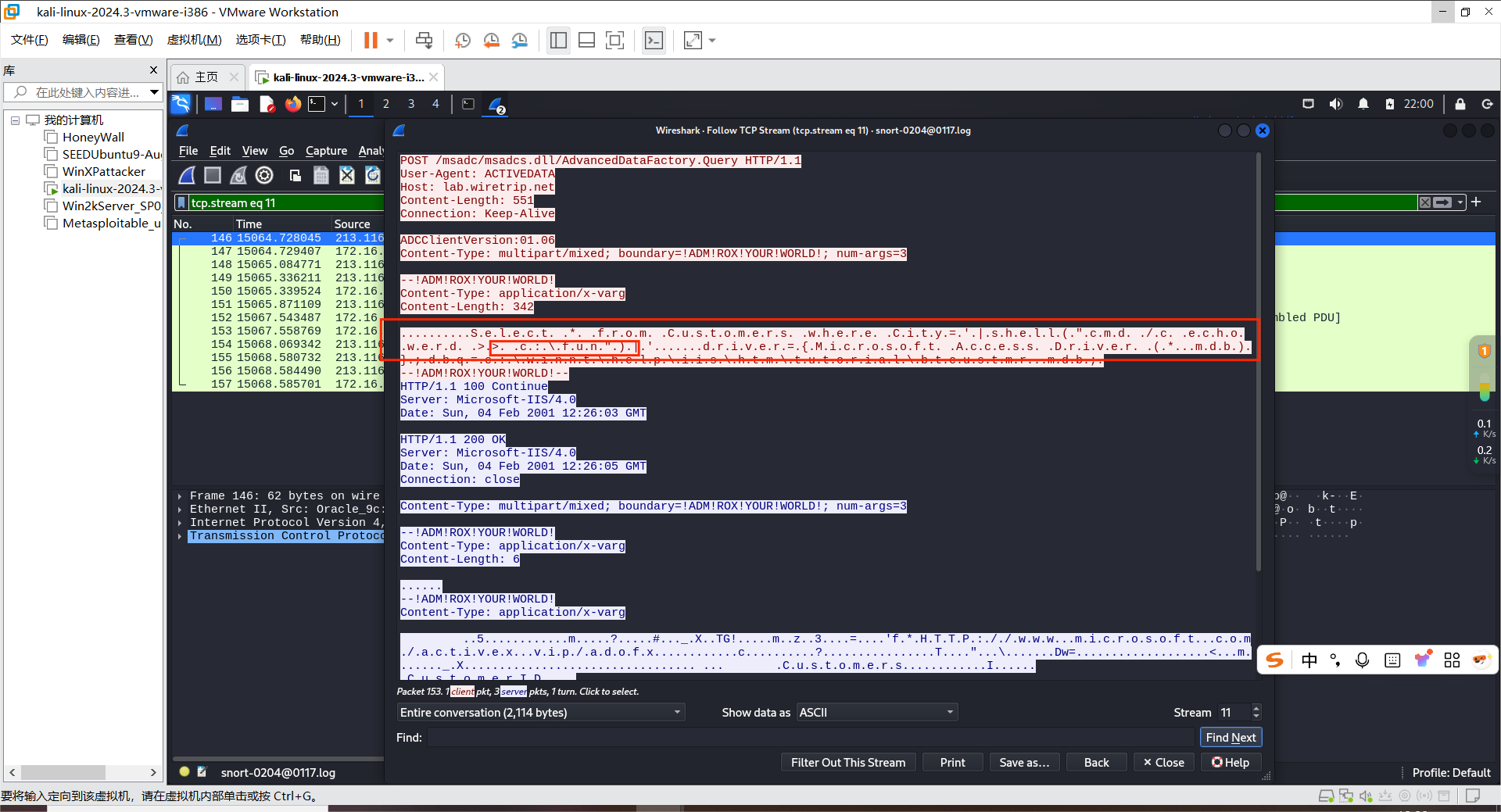Open the text editor launcher in Kali panel

(267, 104)
